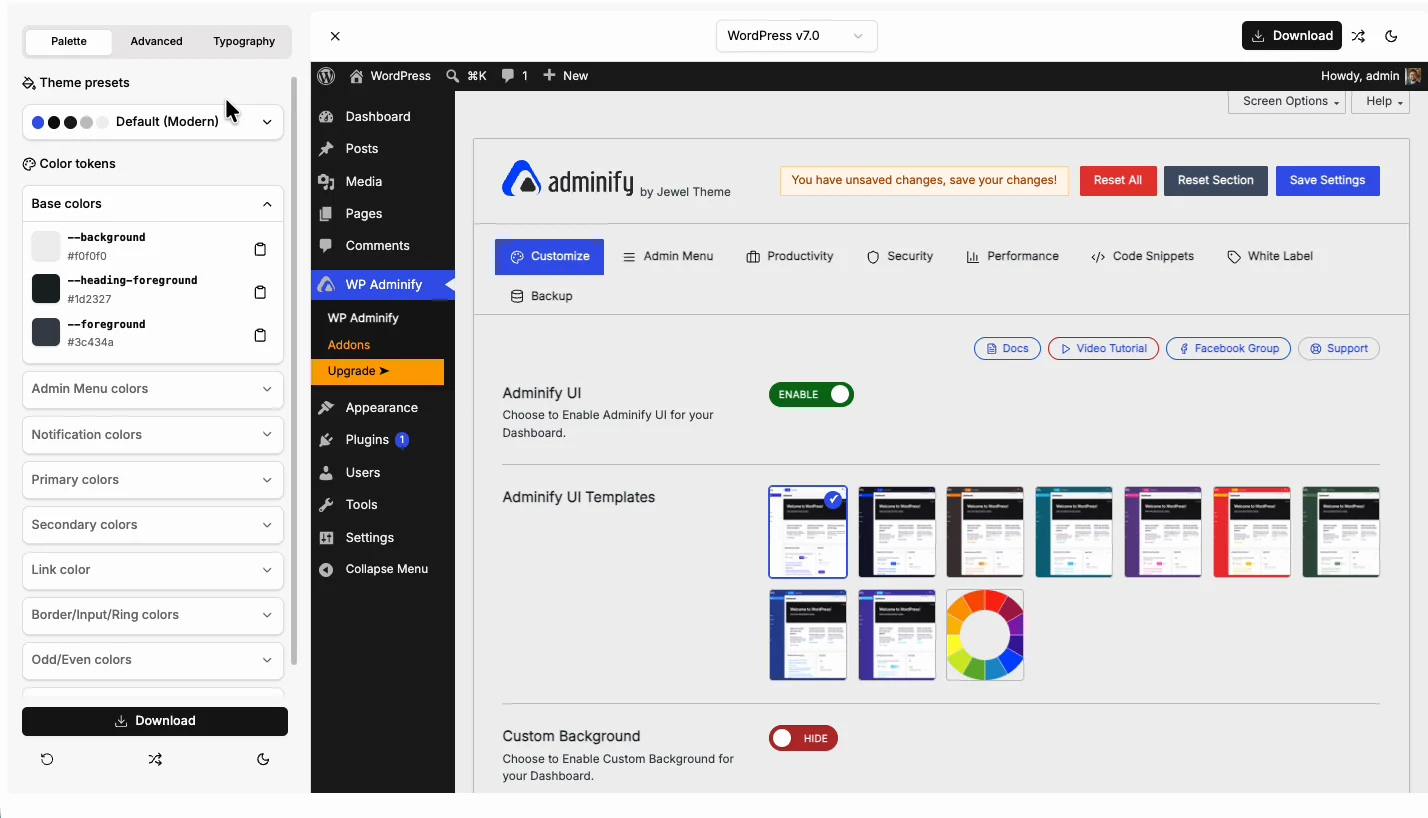Open Appearance in the admin menu
This screenshot has width=1428, height=818.
click(383, 407)
